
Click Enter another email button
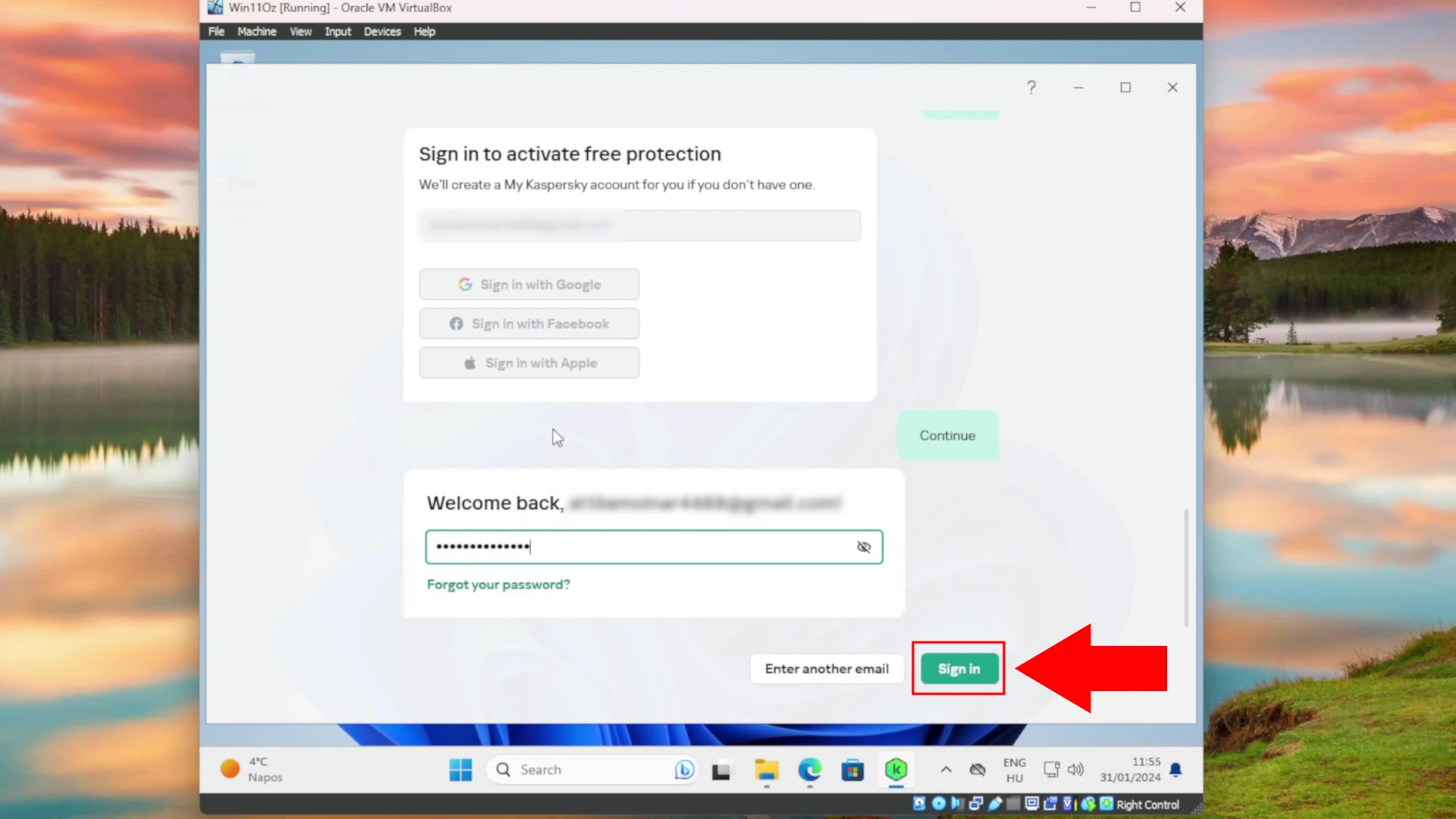[826, 668]
